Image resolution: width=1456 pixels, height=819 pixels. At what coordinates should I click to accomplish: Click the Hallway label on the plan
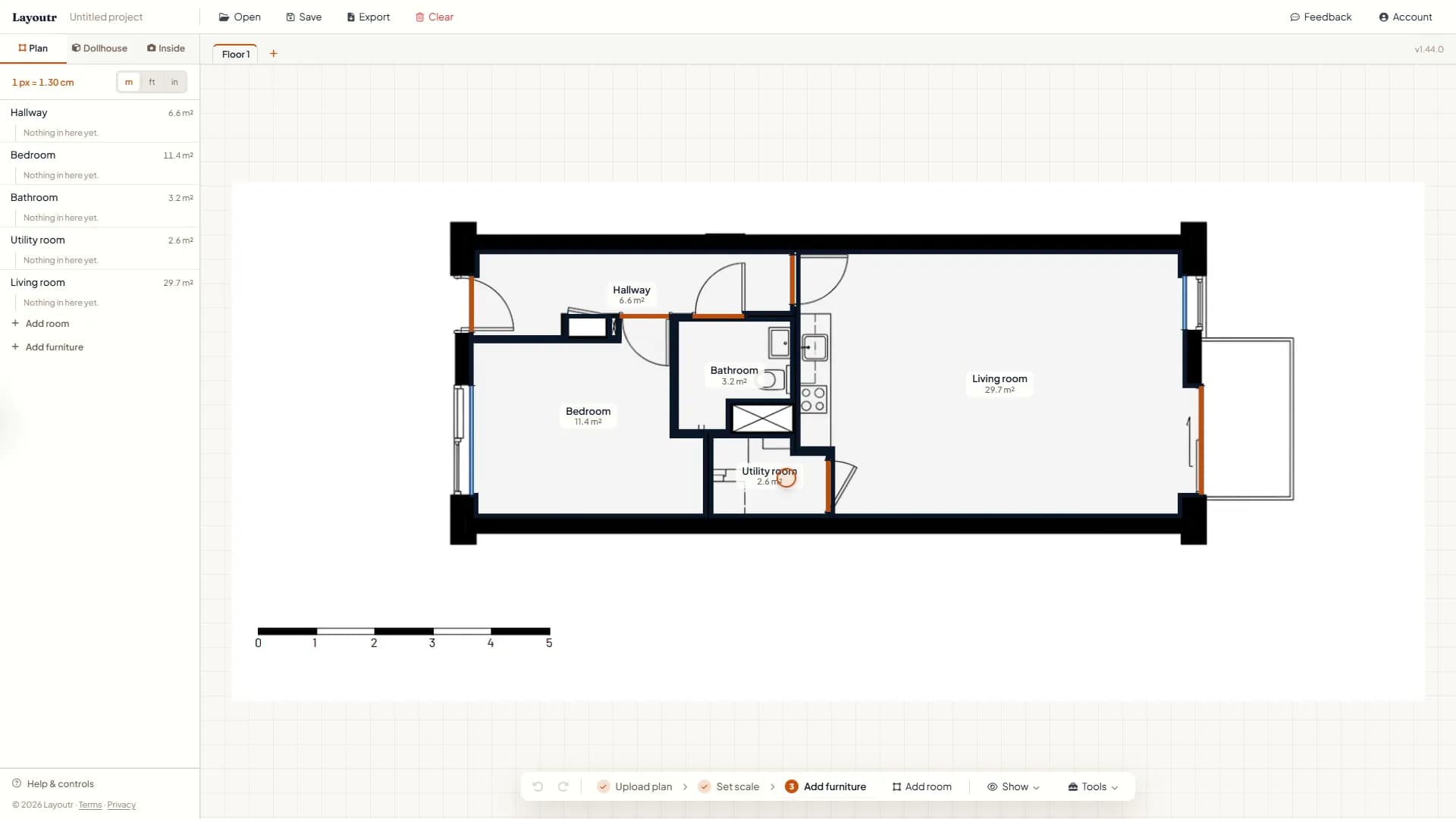(632, 295)
